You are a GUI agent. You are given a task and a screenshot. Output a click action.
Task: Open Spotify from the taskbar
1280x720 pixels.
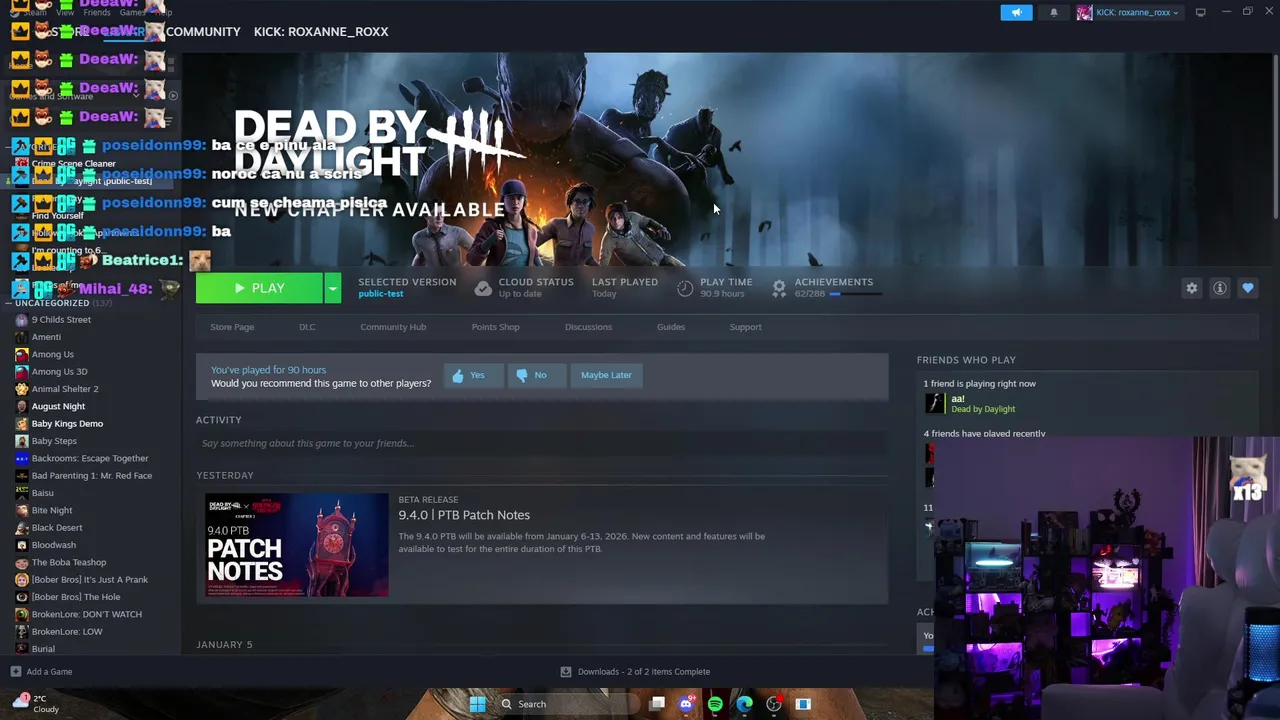point(715,704)
